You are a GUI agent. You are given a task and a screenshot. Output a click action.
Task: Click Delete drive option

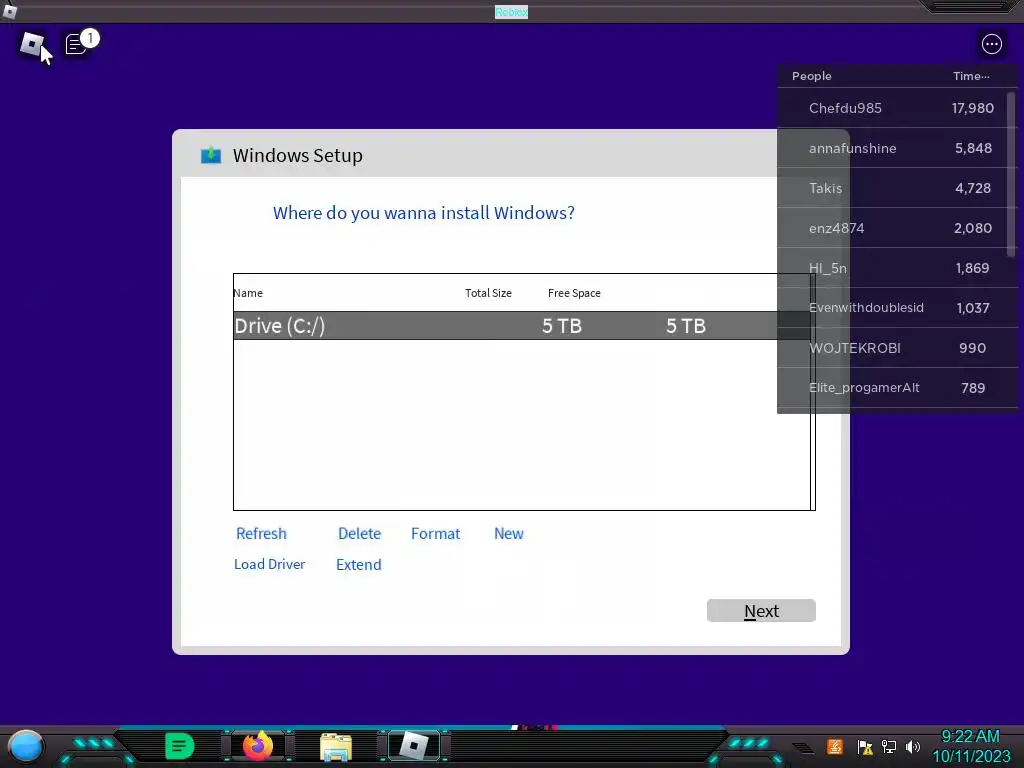[359, 534]
